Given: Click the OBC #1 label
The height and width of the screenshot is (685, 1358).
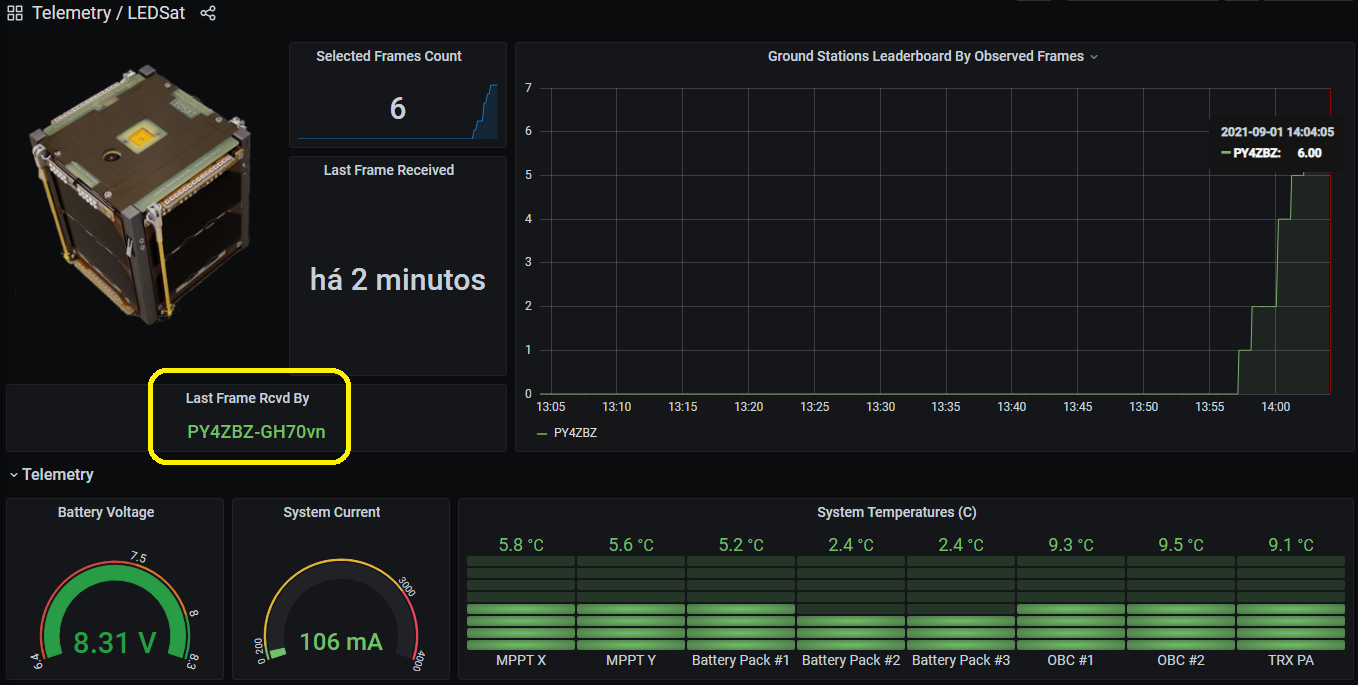Looking at the screenshot, I should click(1071, 661).
